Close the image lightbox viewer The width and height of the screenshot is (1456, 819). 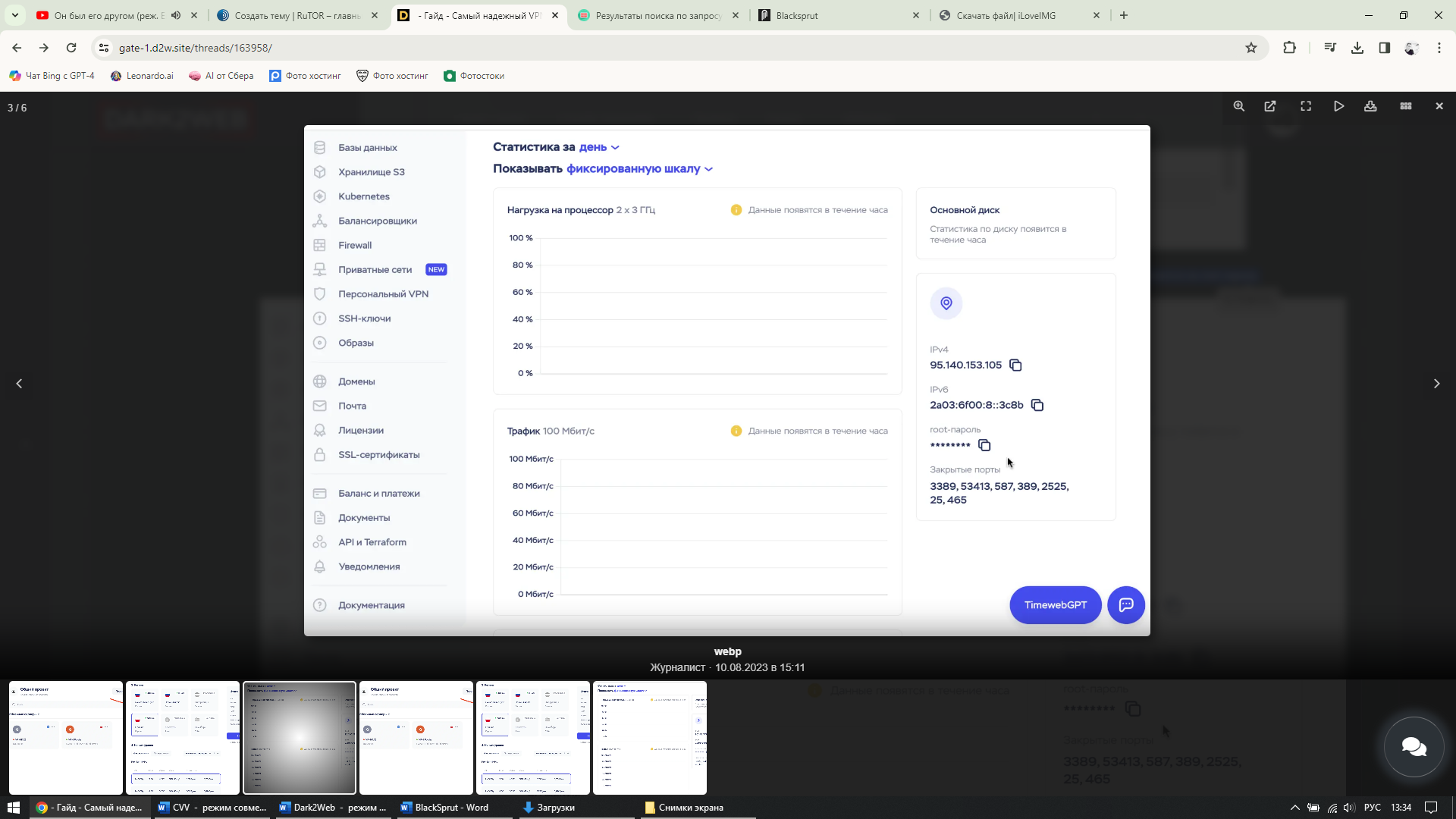point(1439,106)
